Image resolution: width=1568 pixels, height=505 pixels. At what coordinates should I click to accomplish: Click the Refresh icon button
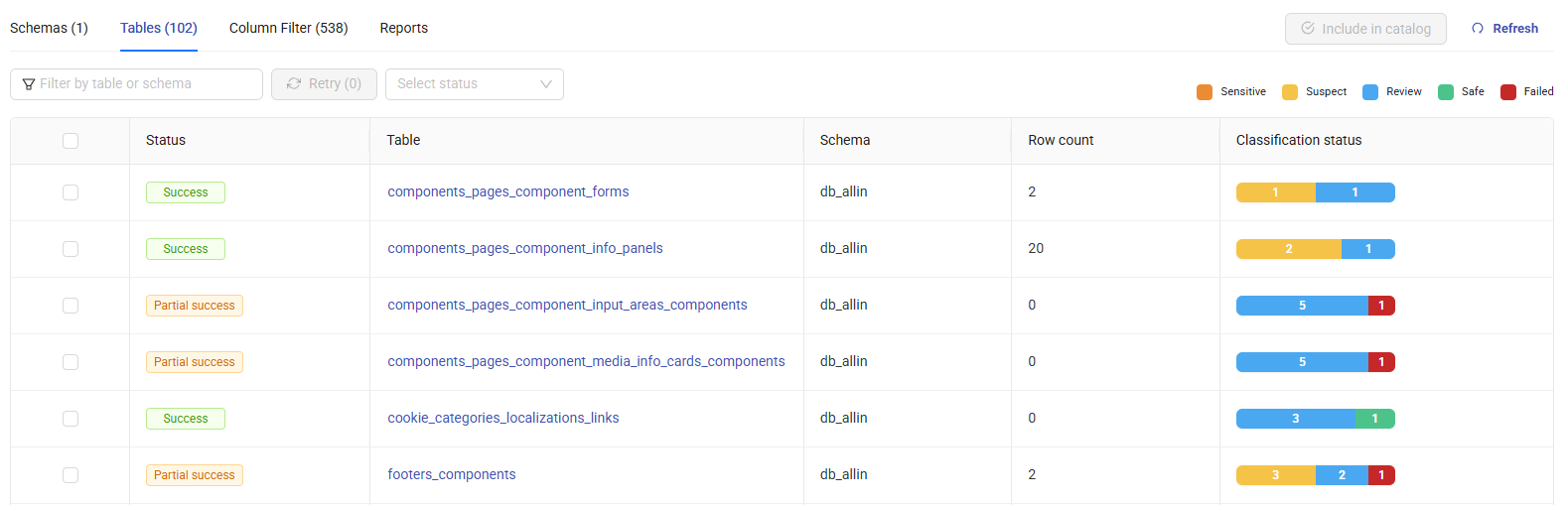pyautogui.click(x=1478, y=29)
